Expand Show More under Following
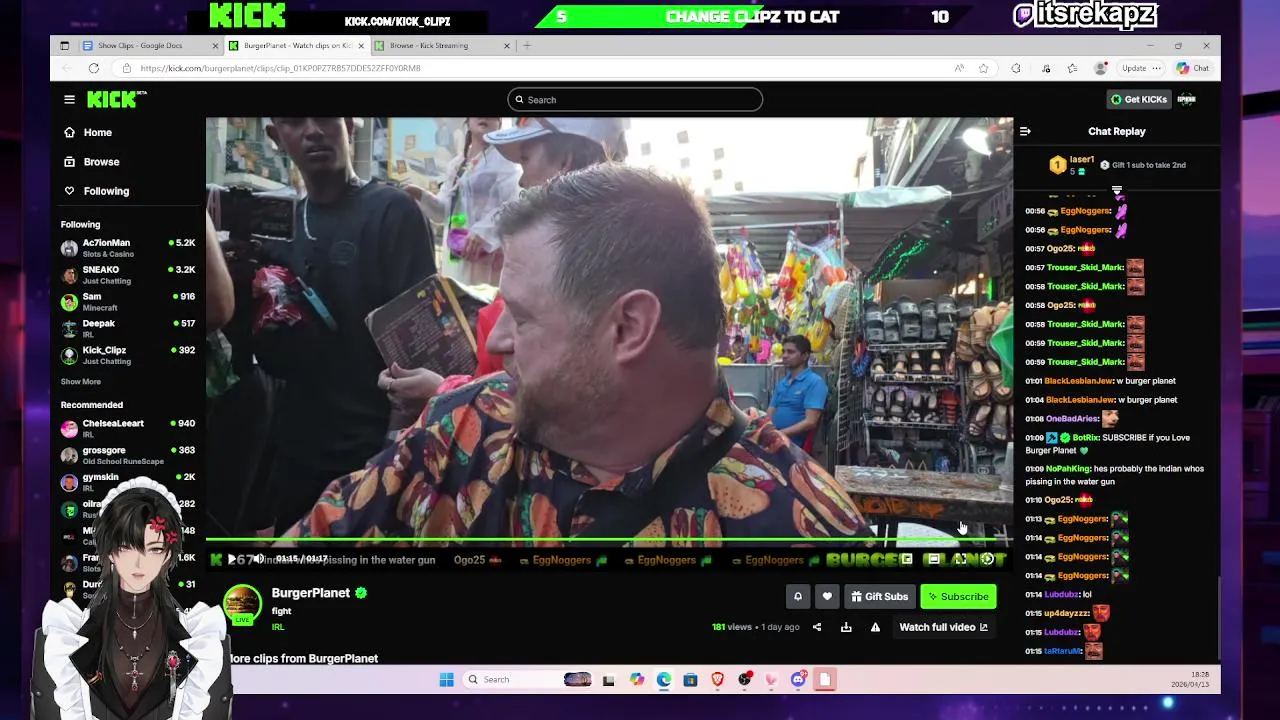This screenshot has width=1280, height=720. point(81,382)
